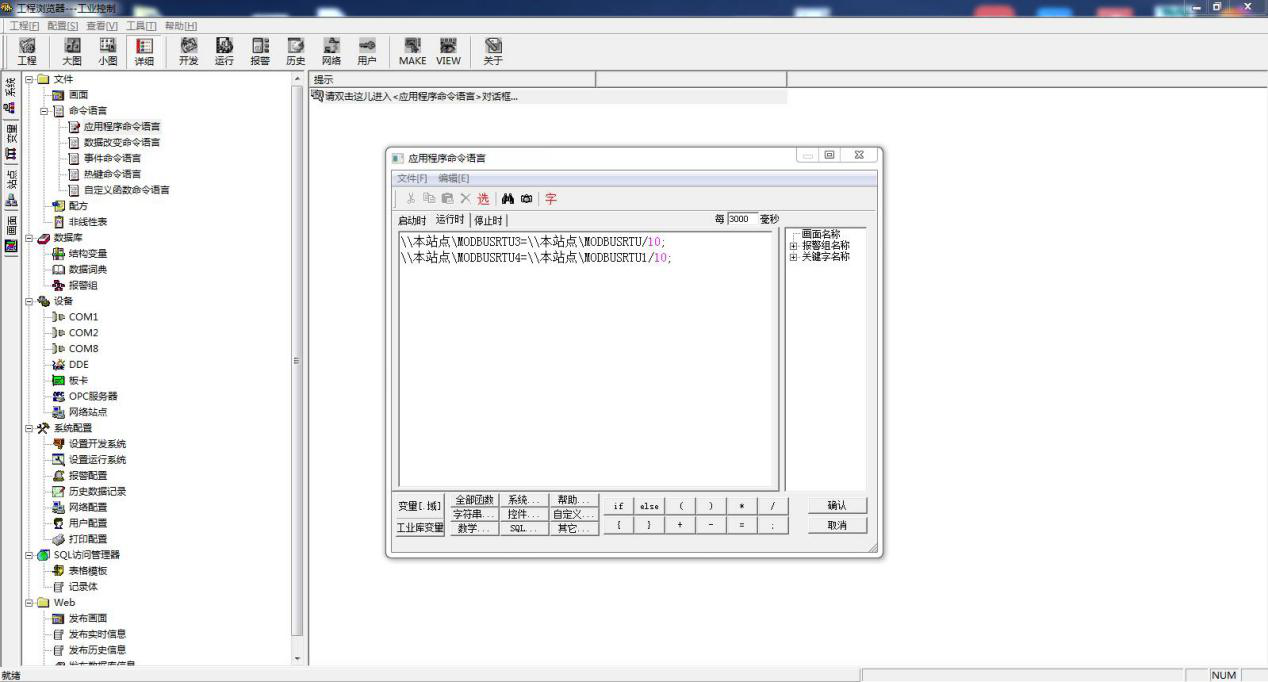This screenshot has height=682, width=1268.
Task: Click the 运行 (run) toolbar icon
Action: coord(224,51)
